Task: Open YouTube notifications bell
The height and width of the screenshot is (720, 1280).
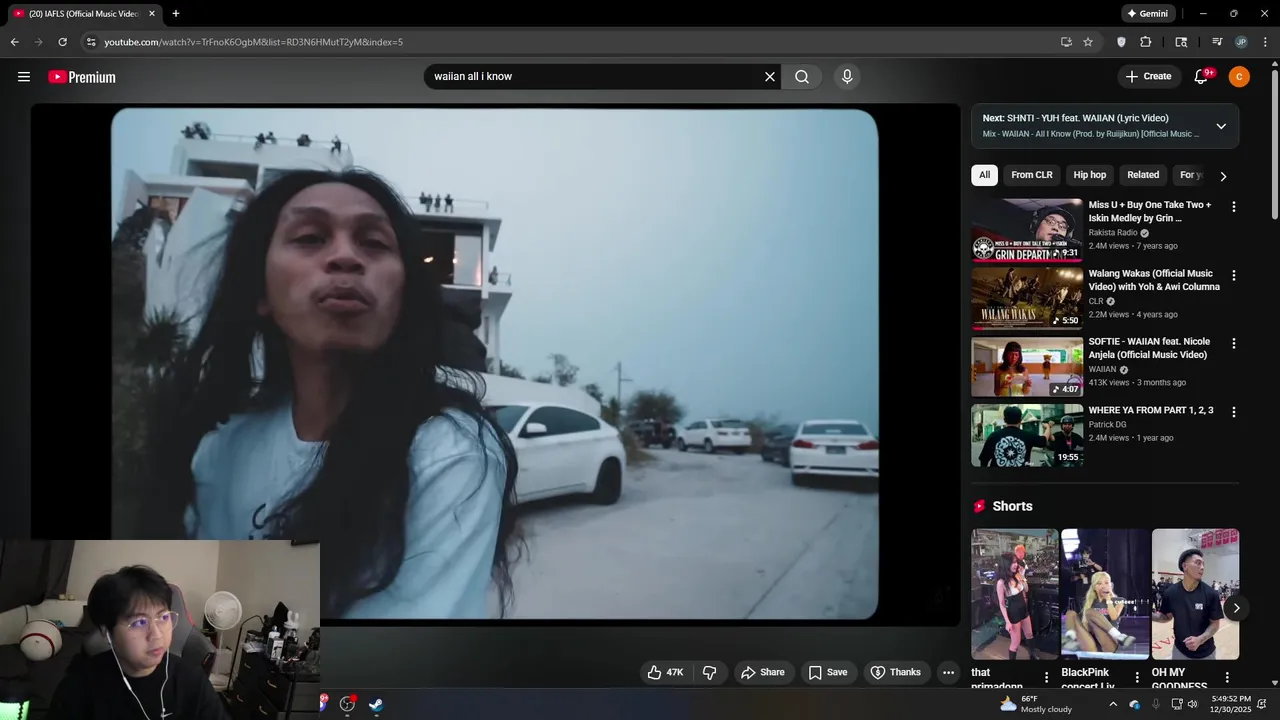Action: coord(1202,77)
